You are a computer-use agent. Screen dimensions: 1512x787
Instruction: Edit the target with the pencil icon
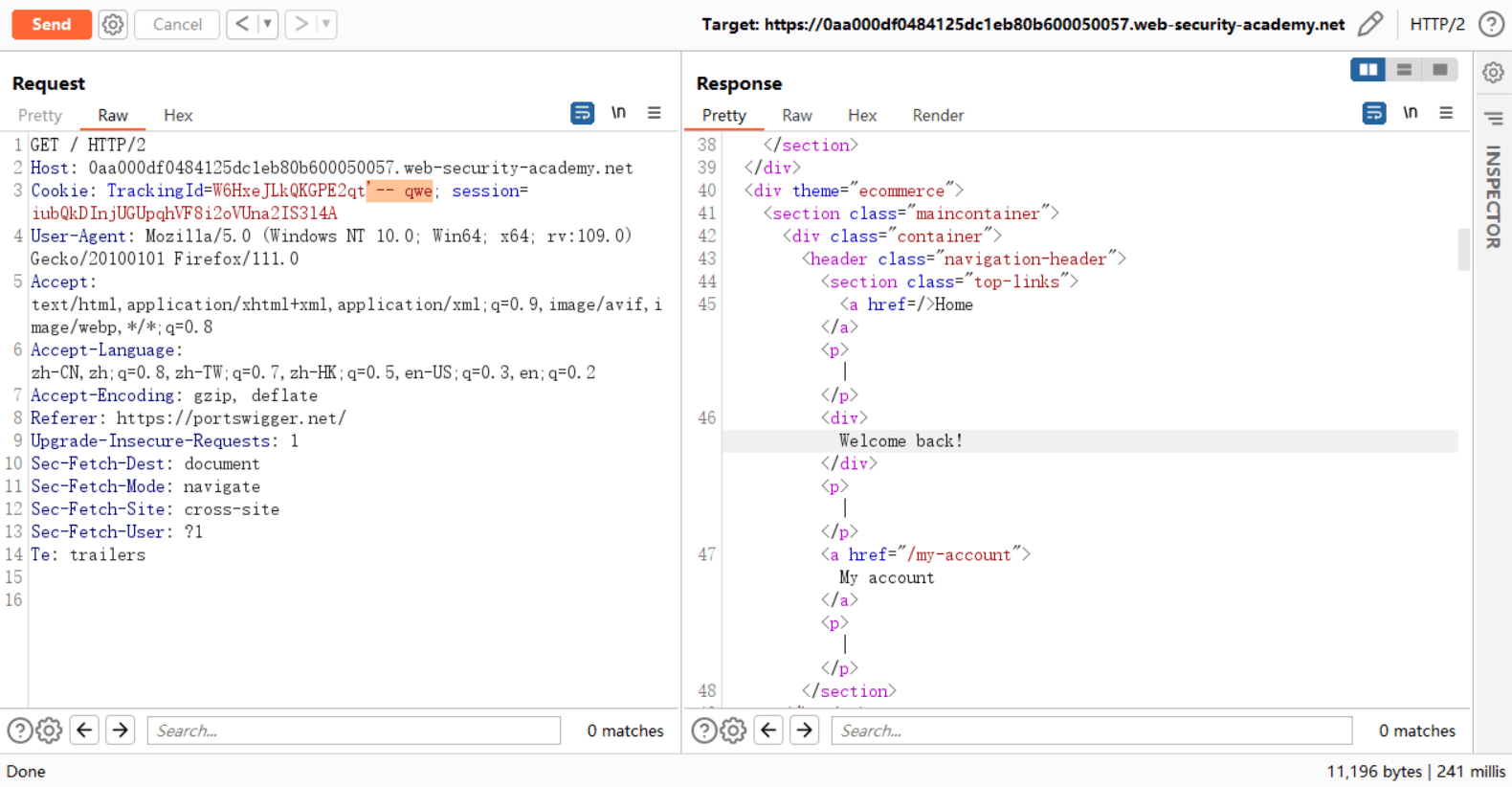tap(1370, 24)
